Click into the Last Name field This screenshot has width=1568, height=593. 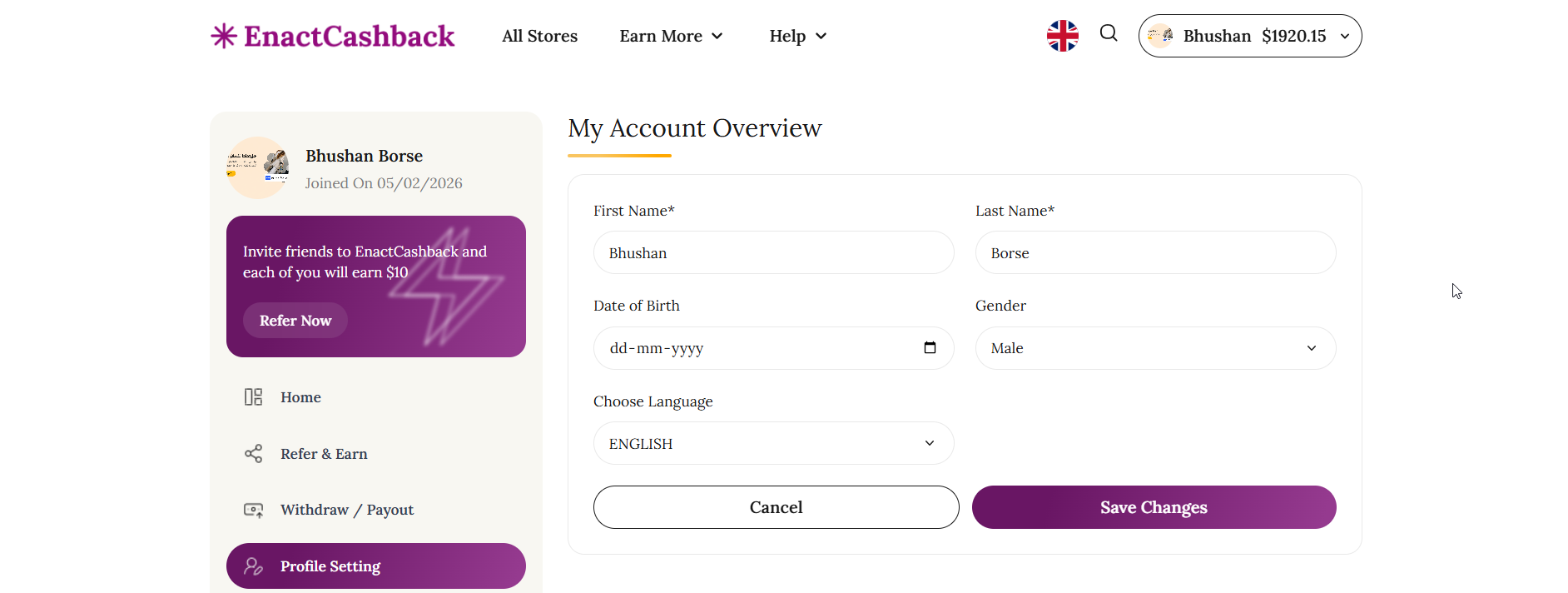coord(1155,253)
